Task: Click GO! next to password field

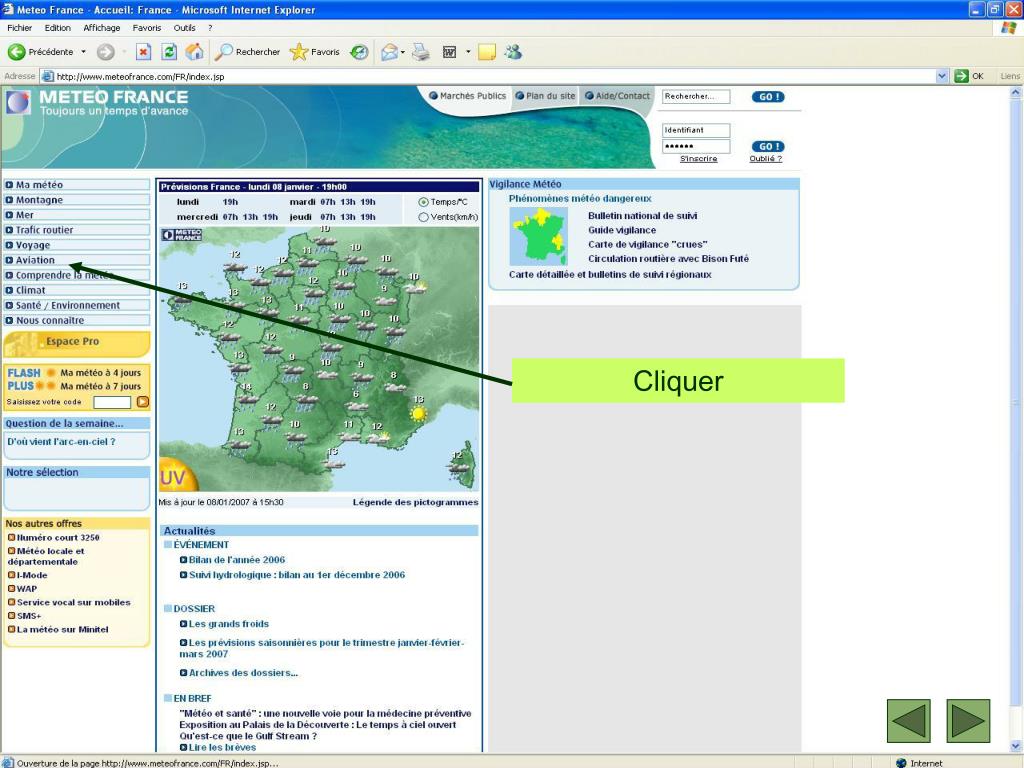Action: click(767, 146)
